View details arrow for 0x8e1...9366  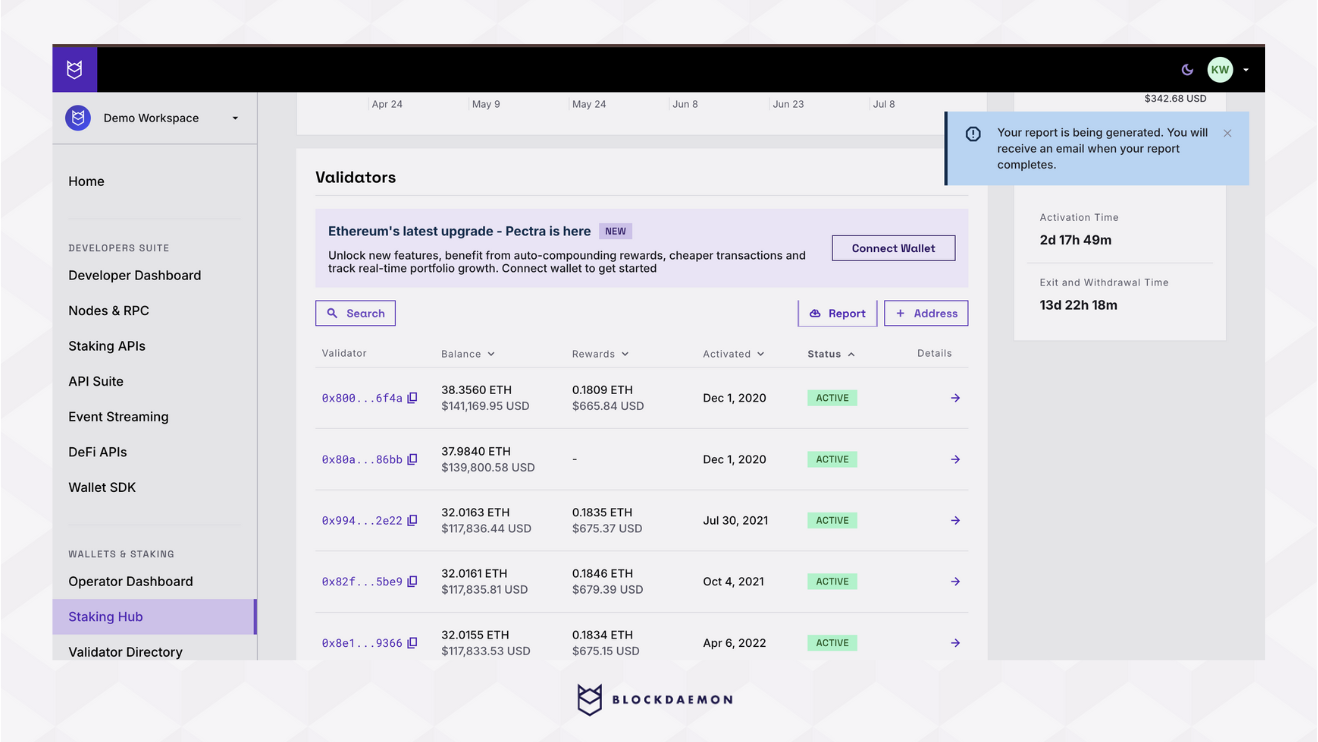[x=955, y=643]
